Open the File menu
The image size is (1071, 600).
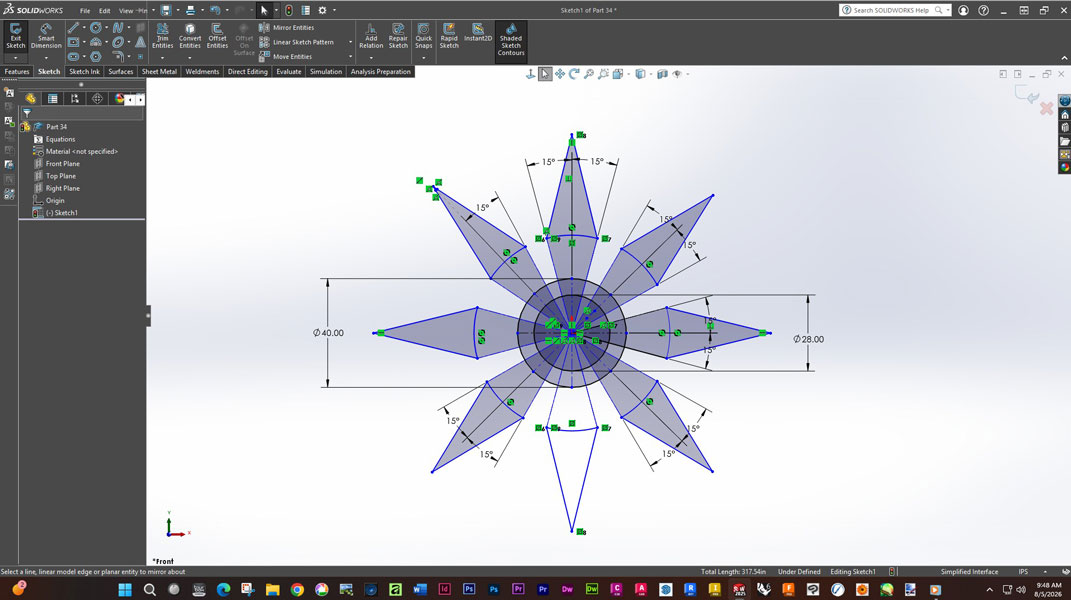pyautogui.click(x=85, y=11)
